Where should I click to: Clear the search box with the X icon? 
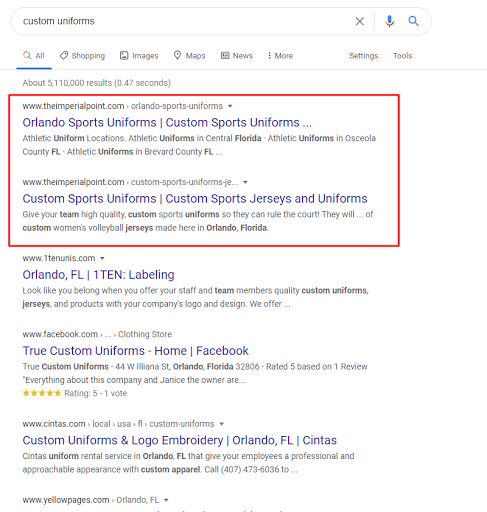(359, 21)
